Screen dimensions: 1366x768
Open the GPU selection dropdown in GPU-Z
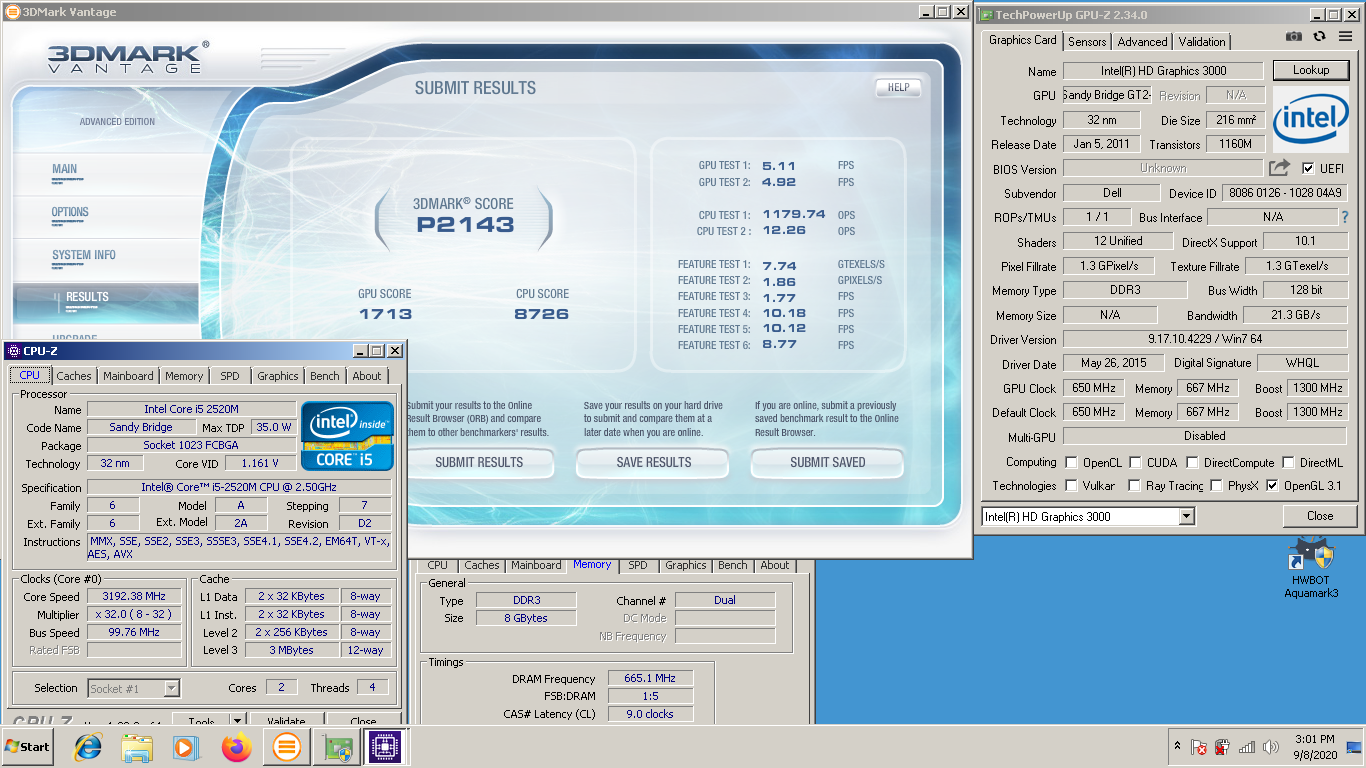(x=1186, y=516)
